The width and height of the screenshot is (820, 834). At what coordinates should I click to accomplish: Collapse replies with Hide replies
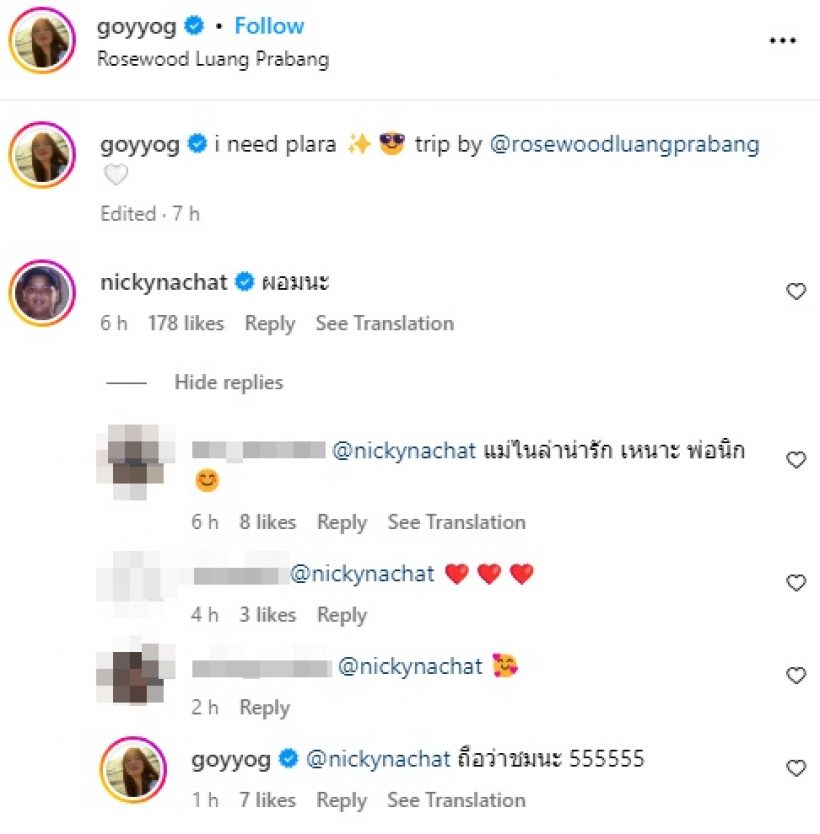(228, 382)
